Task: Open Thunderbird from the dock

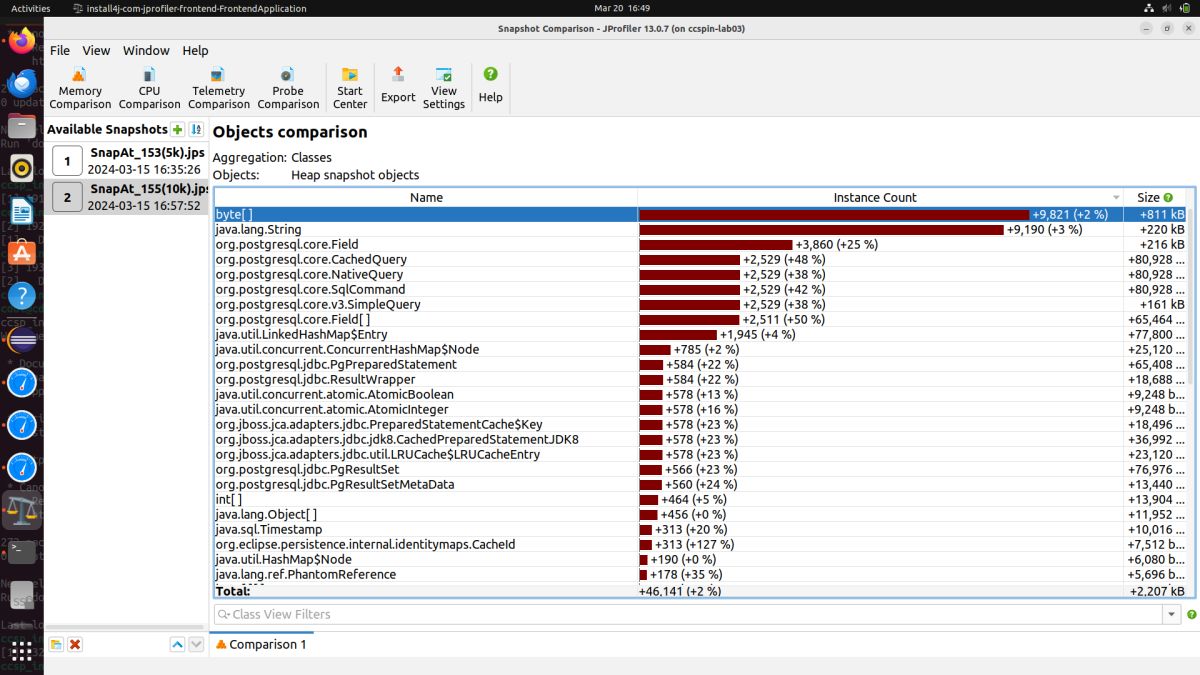Action: pyautogui.click(x=22, y=84)
